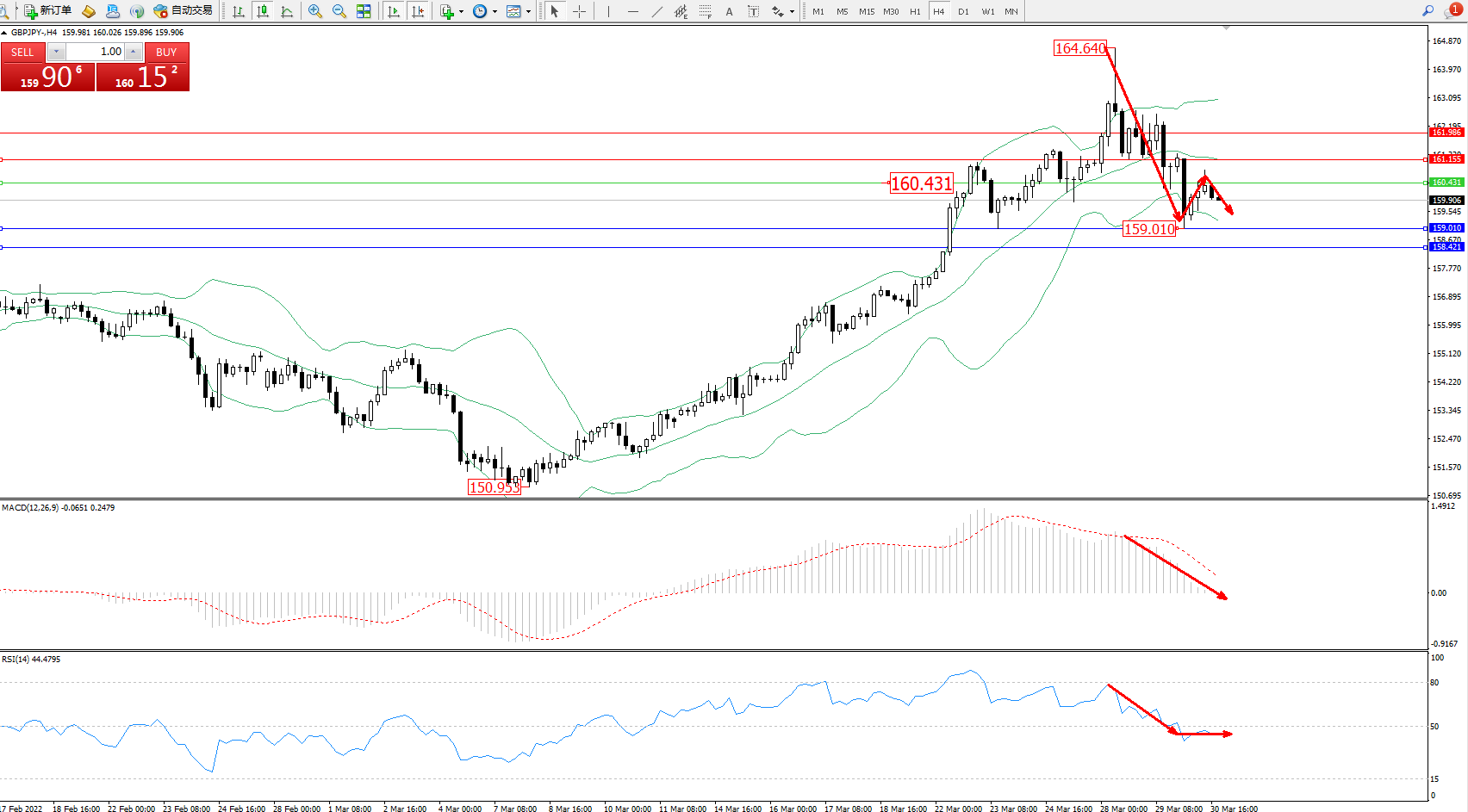Image resolution: width=1468 pixels, height=812 pixels.
Task: Select the bar chart display icon
Action: [239, 11]
